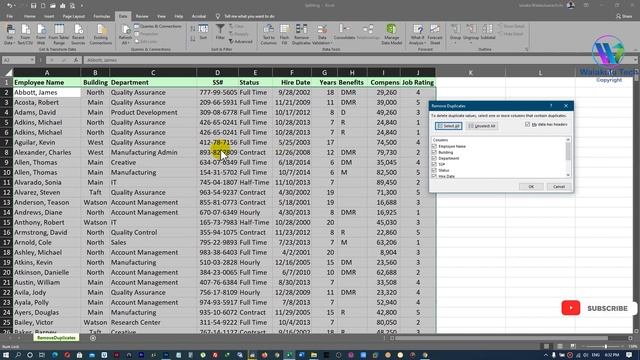Click the From Text/CSV icon
640x360 pixels.
point(25,34)
